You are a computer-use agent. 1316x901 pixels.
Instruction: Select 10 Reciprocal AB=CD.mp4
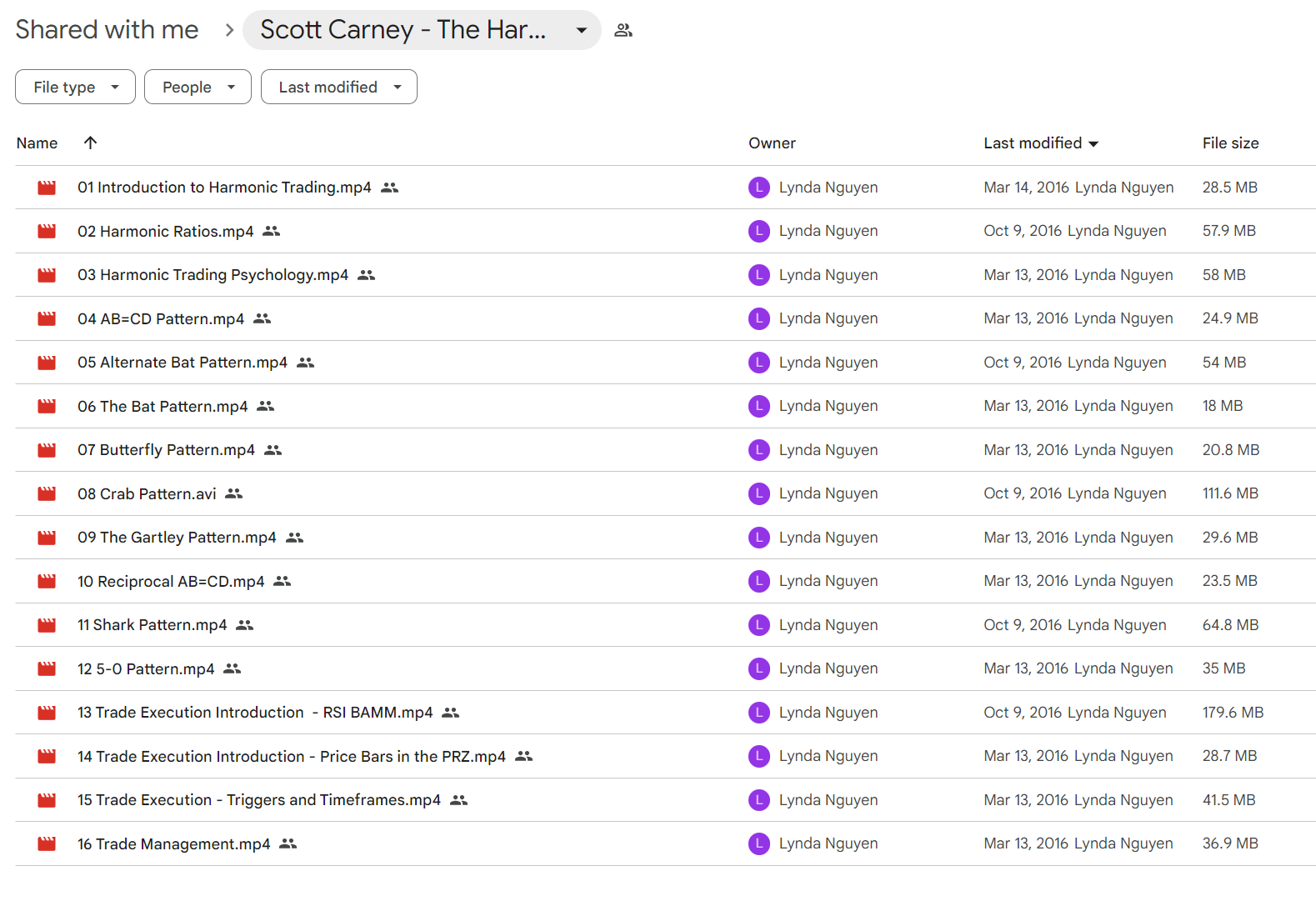(x=171, y=581)
